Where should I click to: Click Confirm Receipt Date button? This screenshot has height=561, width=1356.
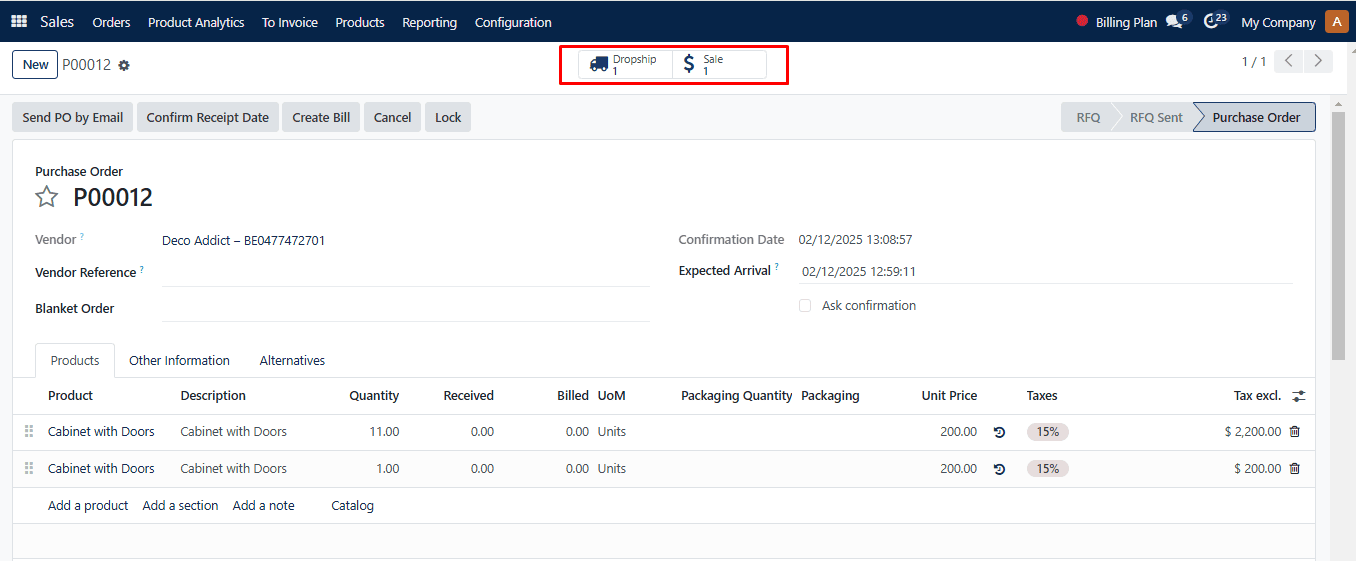tap(208, 117)
